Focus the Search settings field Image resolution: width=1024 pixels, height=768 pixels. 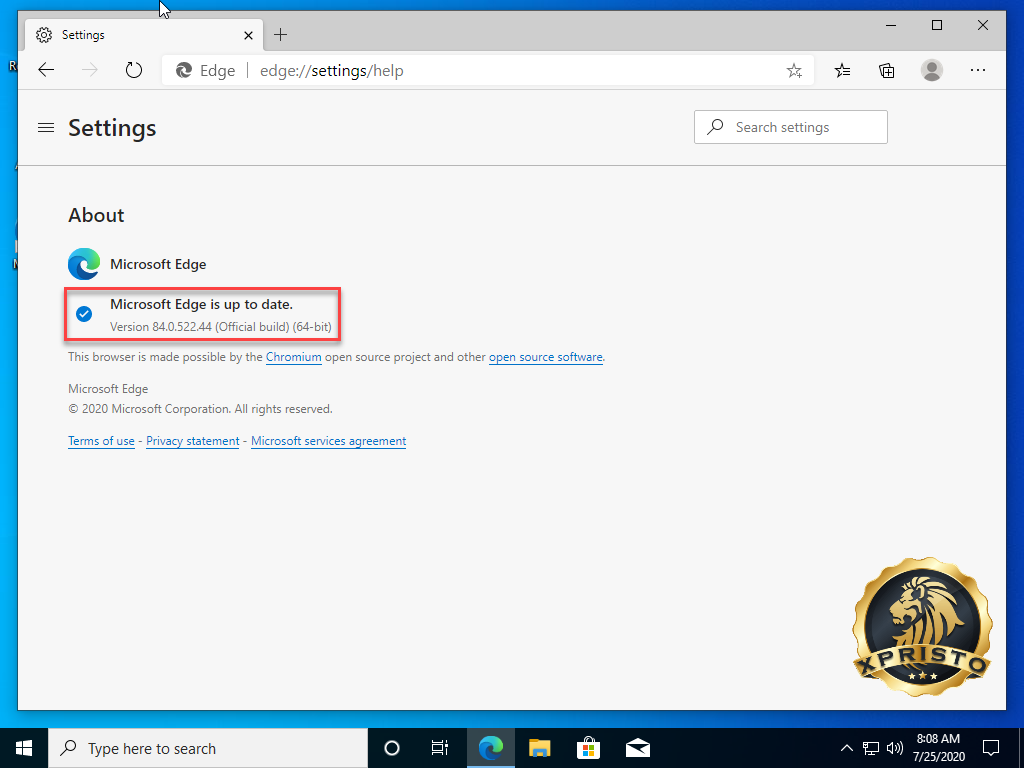pos(791,127)
